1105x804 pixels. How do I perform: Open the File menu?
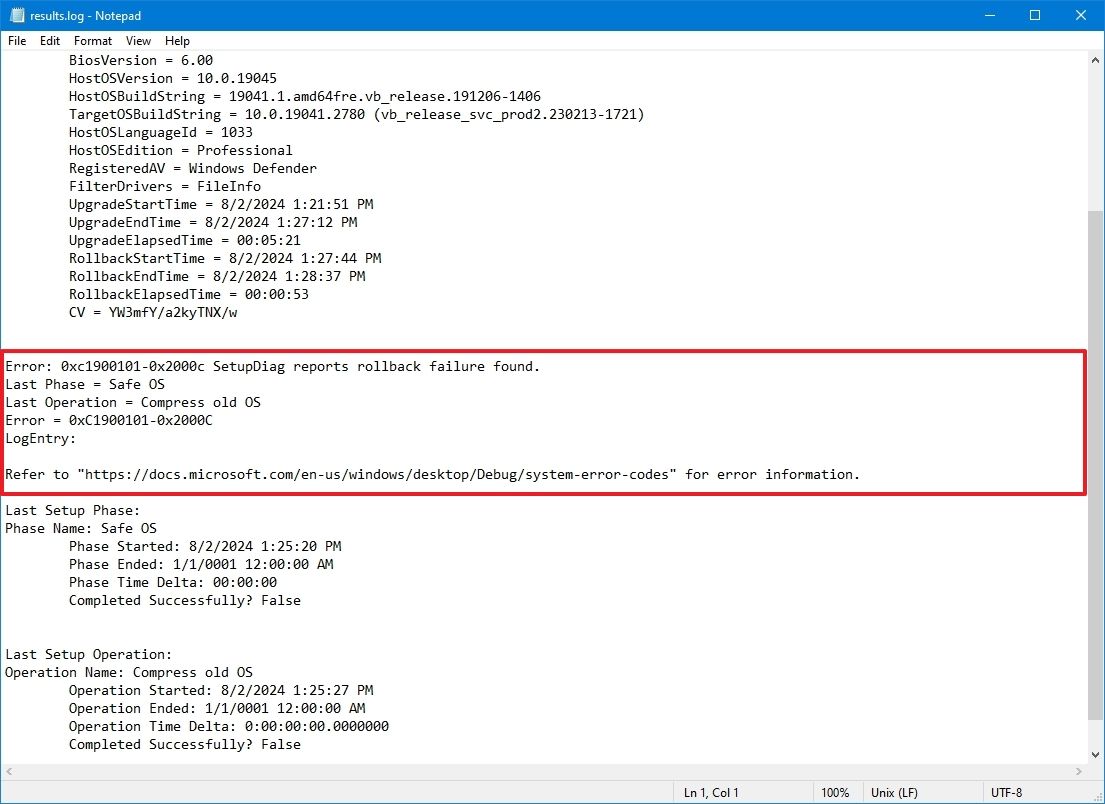pyautogui.click(x=16, y=41)
